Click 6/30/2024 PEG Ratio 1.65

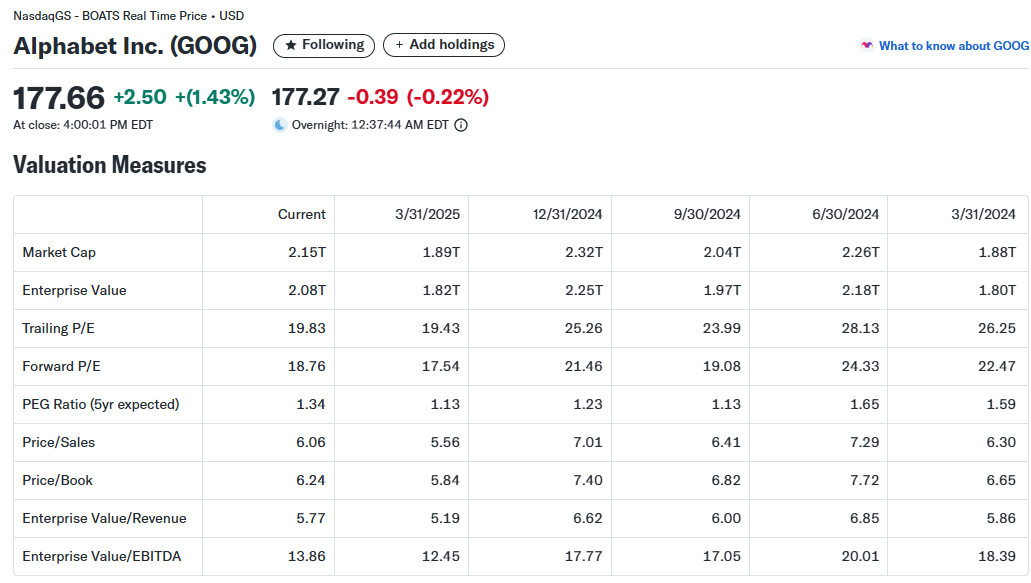[865, 404]
